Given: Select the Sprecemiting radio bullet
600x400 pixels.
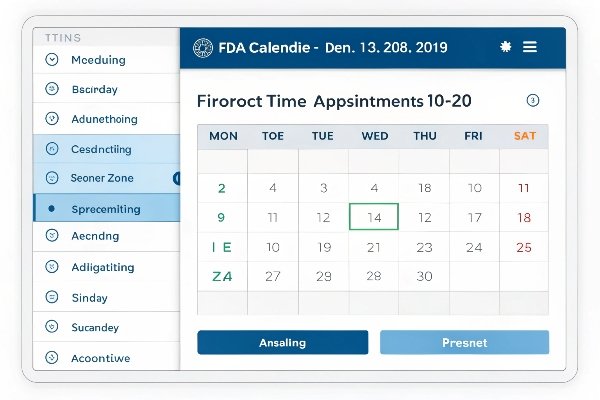Looking at the screenshot, I should click(x=52, y=209).
